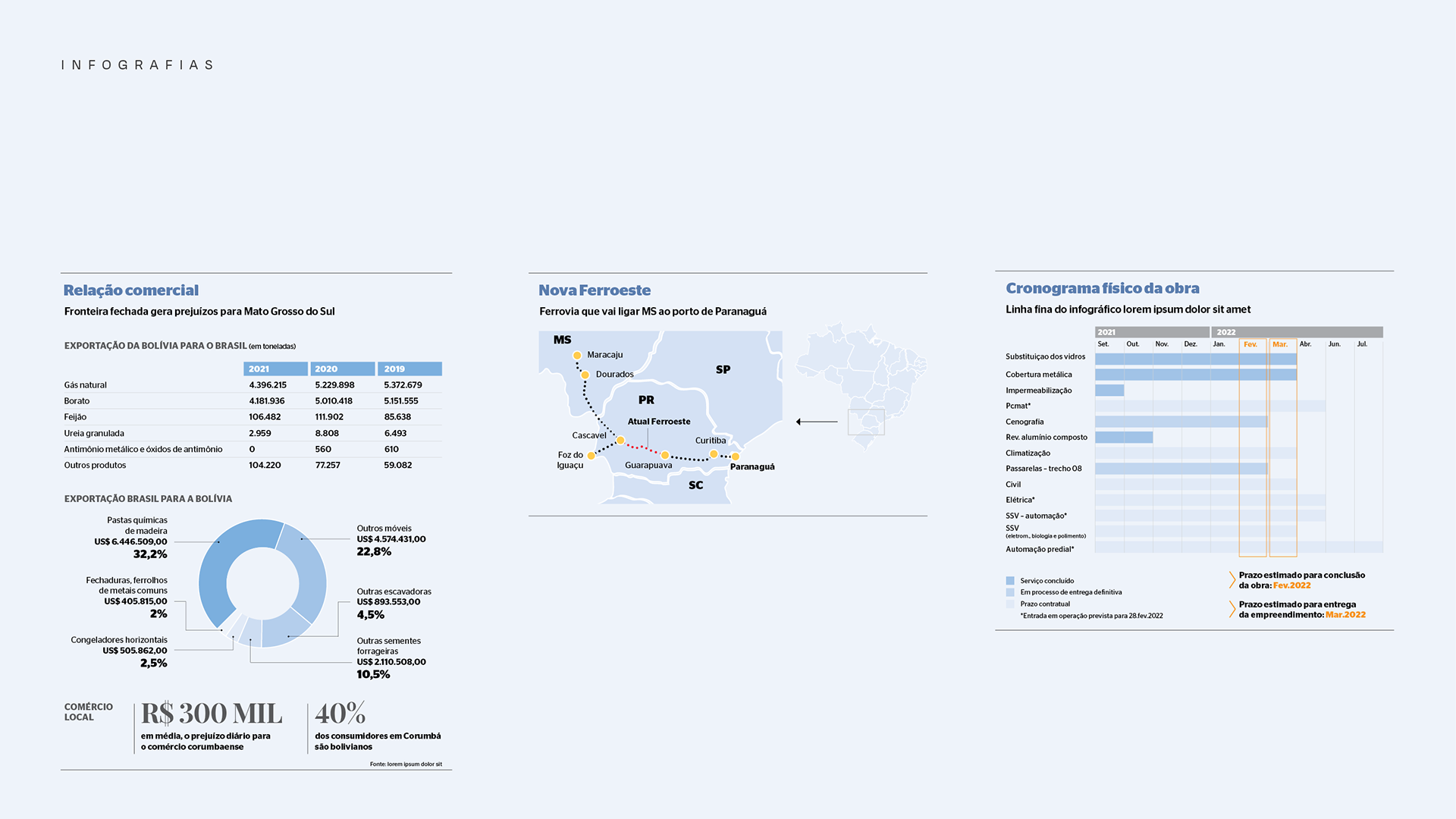
Task: Select the 2019 table column header
Action: [x=409, y=369]
